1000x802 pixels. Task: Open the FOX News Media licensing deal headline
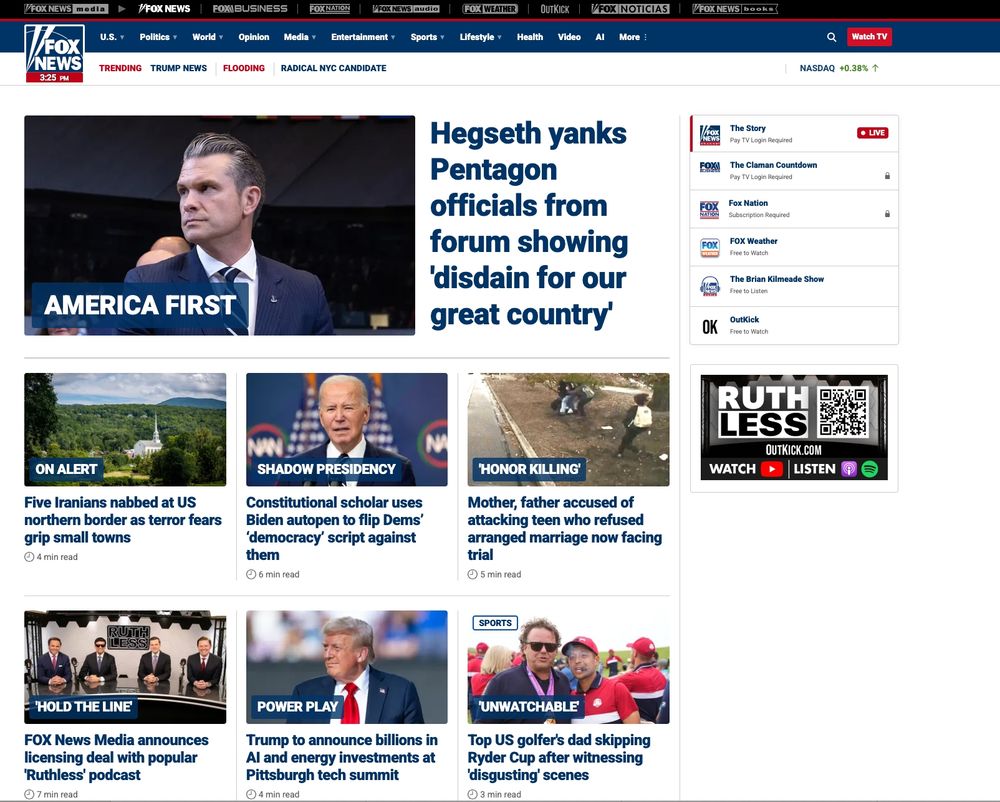117,757
